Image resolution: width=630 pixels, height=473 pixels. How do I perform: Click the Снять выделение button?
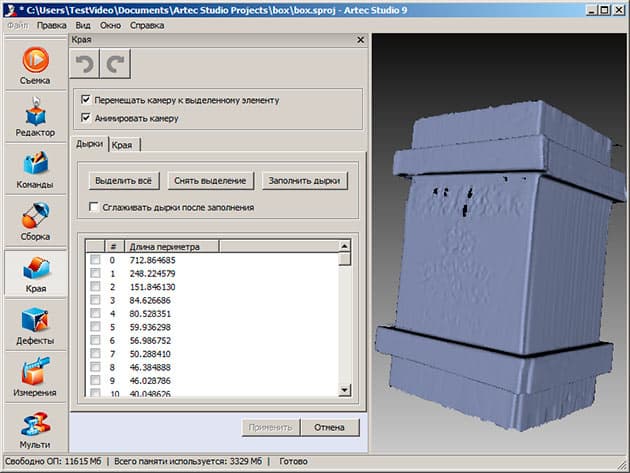pyautogui.click(x=210, y=181)
